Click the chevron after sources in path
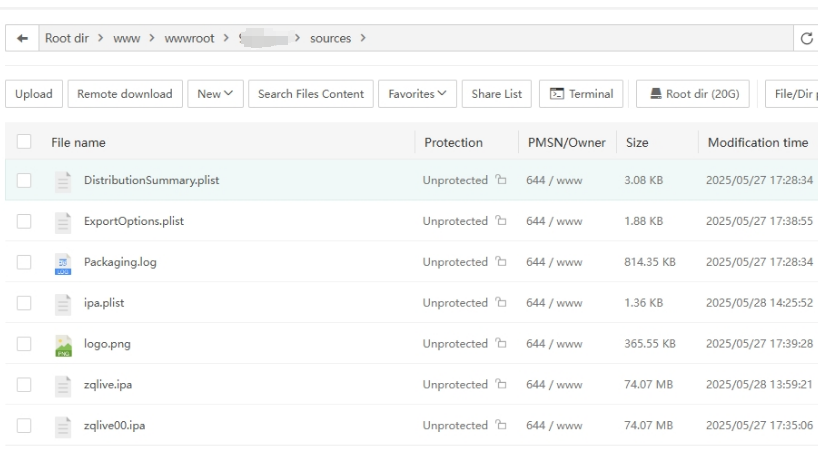Image resolution: width=818 pixels, height=473 pixels. pyautogui.click(x=362, y=39)
